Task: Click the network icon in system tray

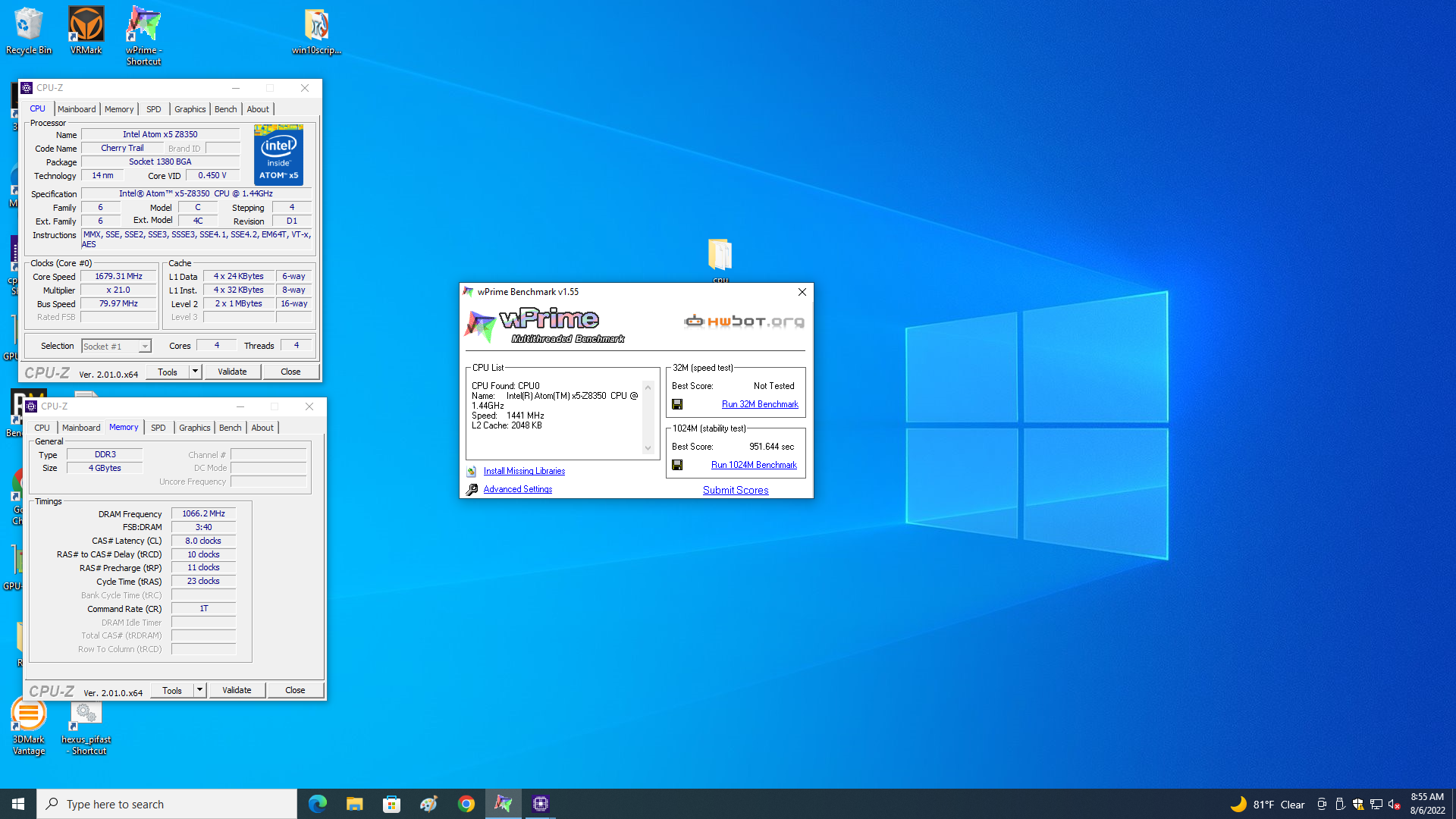Action: coord(1376,805)
